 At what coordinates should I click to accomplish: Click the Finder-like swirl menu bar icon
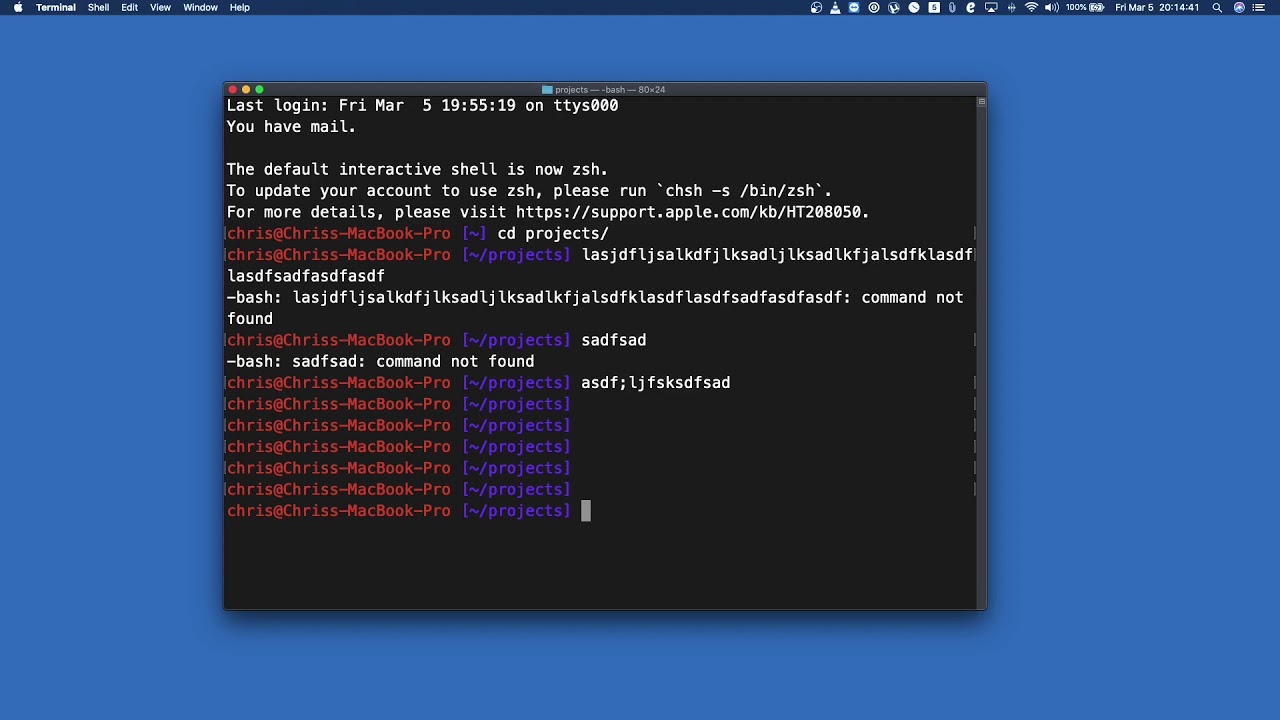(x=816, y=7)
